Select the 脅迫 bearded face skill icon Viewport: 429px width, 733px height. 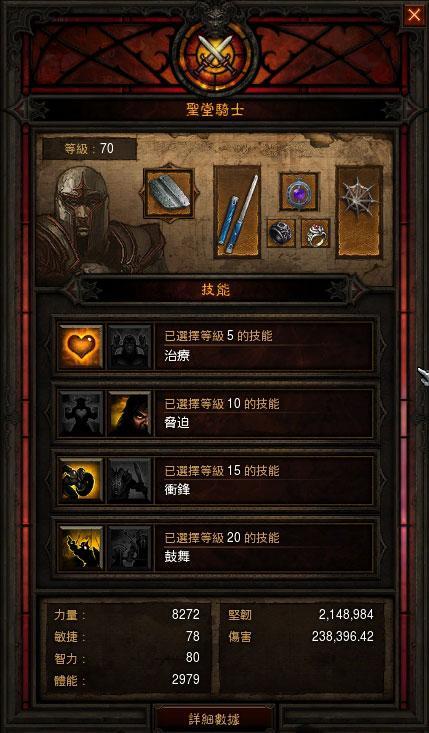[130, 414]
